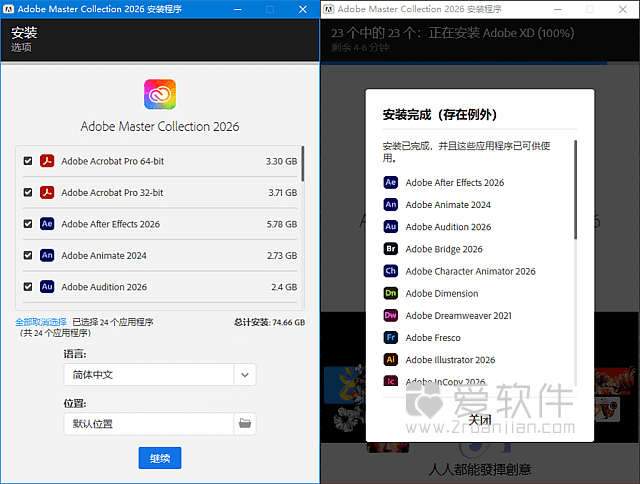Click Adobe Dimension entry
The width and height of the screenshot is (640, 484).
[442, 293]
